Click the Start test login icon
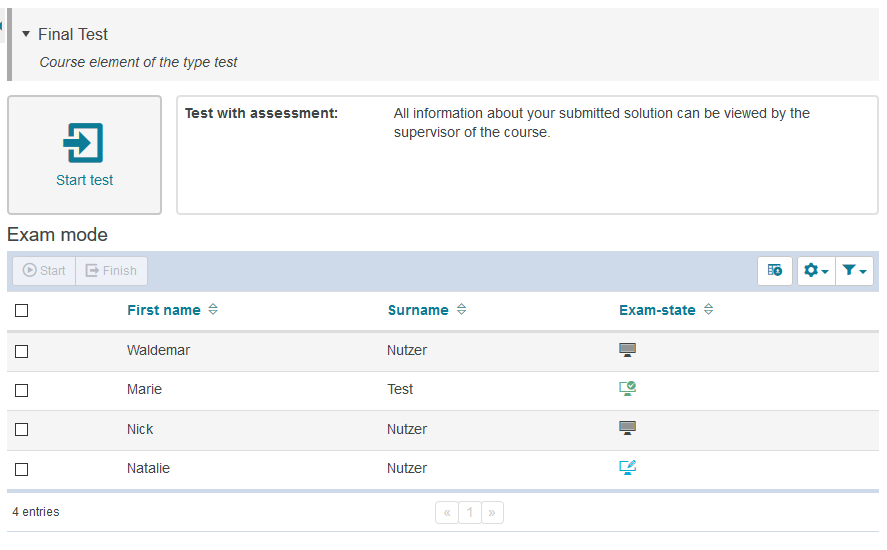The height and width of the screenshot is (550, 887). pos(84,143)
